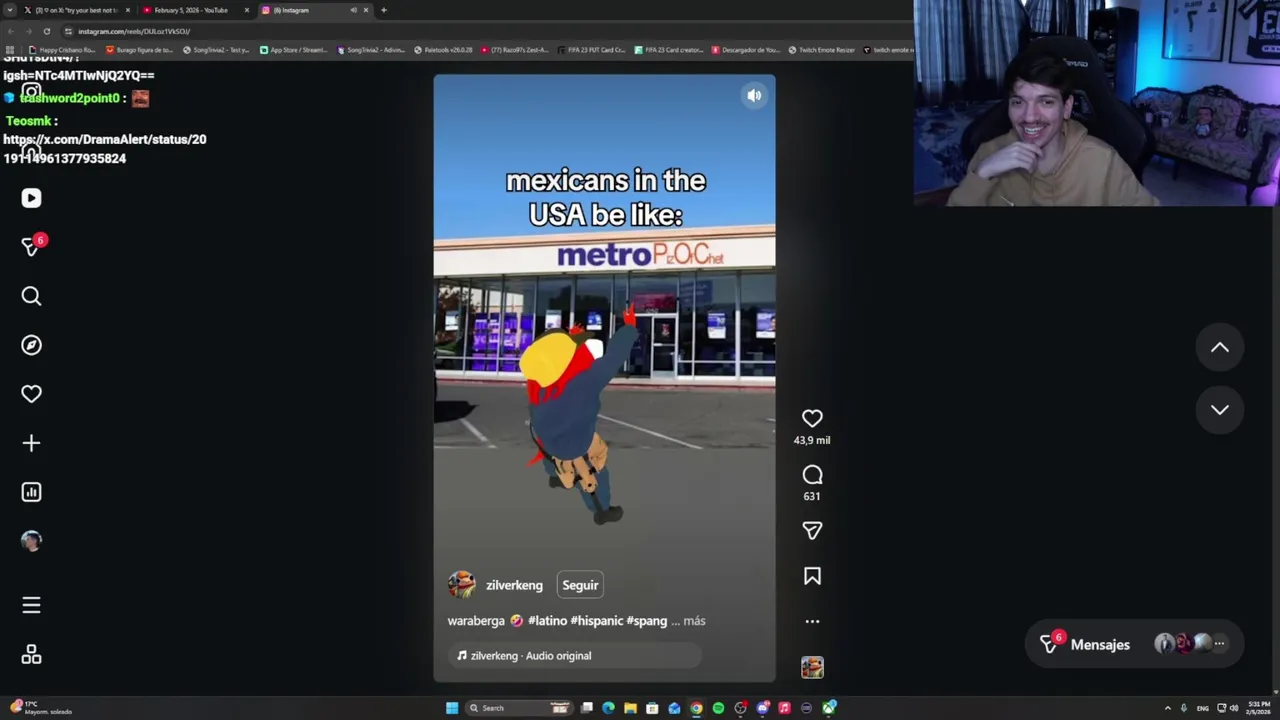Open the 'Twitch Emote Resizer' bookmark
This screenshot has height=720, width=1280.
(x=822, y=50)
